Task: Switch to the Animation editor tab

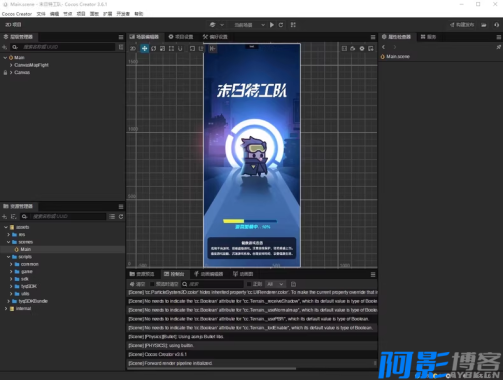Action: [209, 274]
